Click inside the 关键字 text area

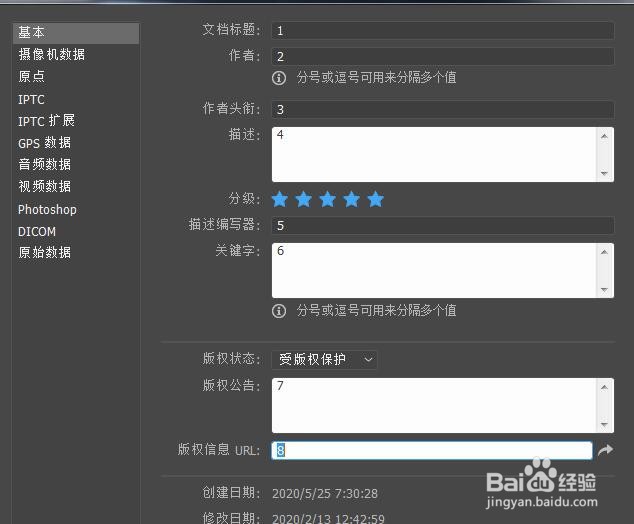click(435, 270)
